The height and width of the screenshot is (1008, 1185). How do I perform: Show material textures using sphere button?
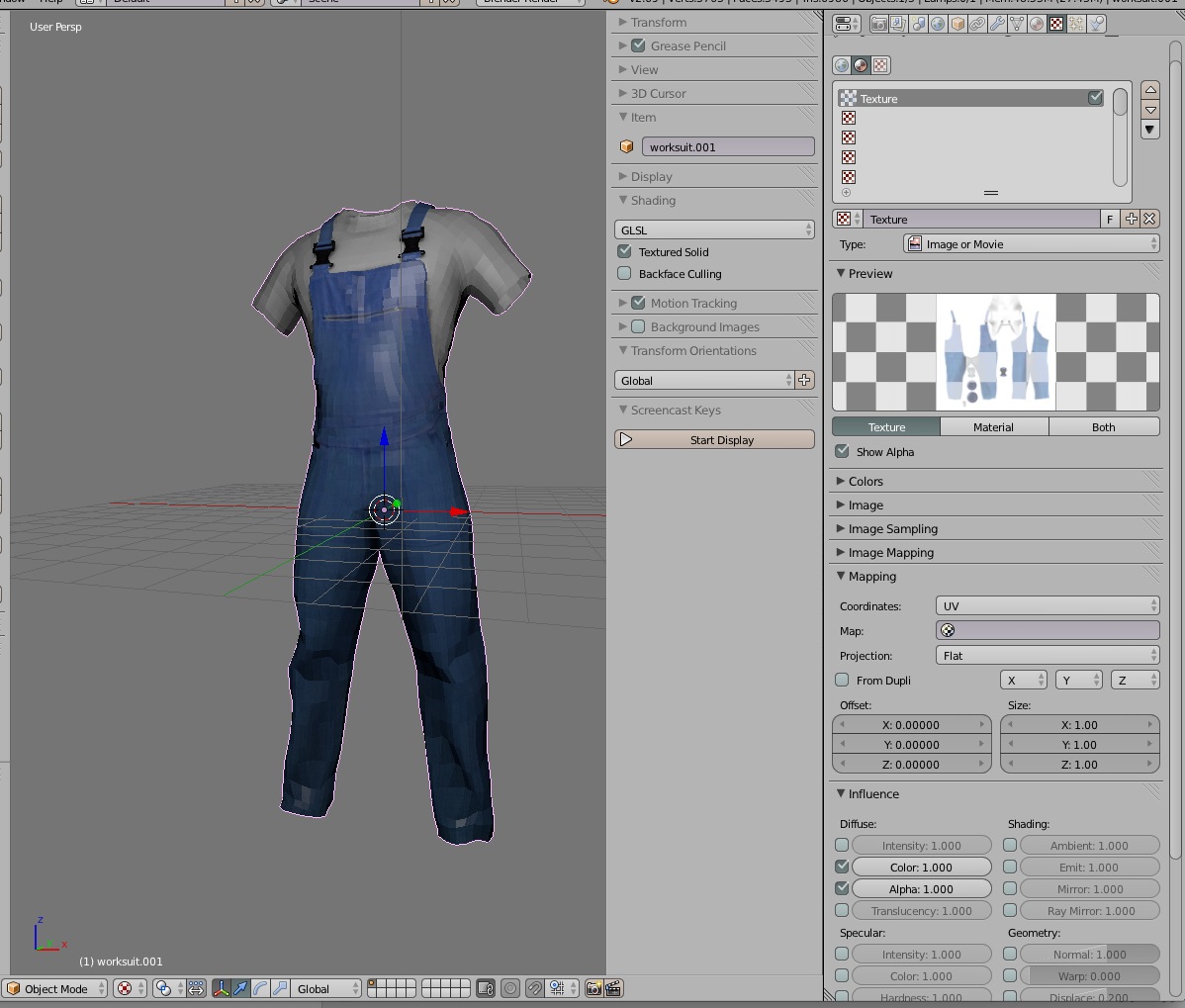pos(861,65)
